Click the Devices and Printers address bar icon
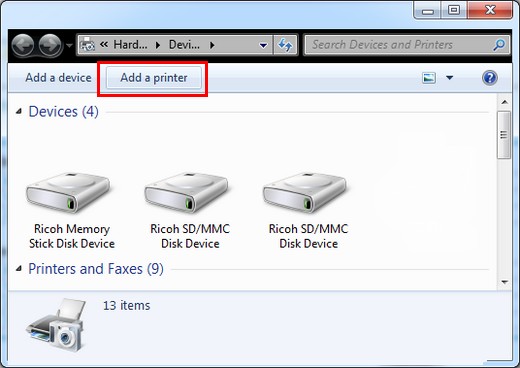The height and width of the screenshot is (368, 520). pyautogui.click(x=88, y=45)
